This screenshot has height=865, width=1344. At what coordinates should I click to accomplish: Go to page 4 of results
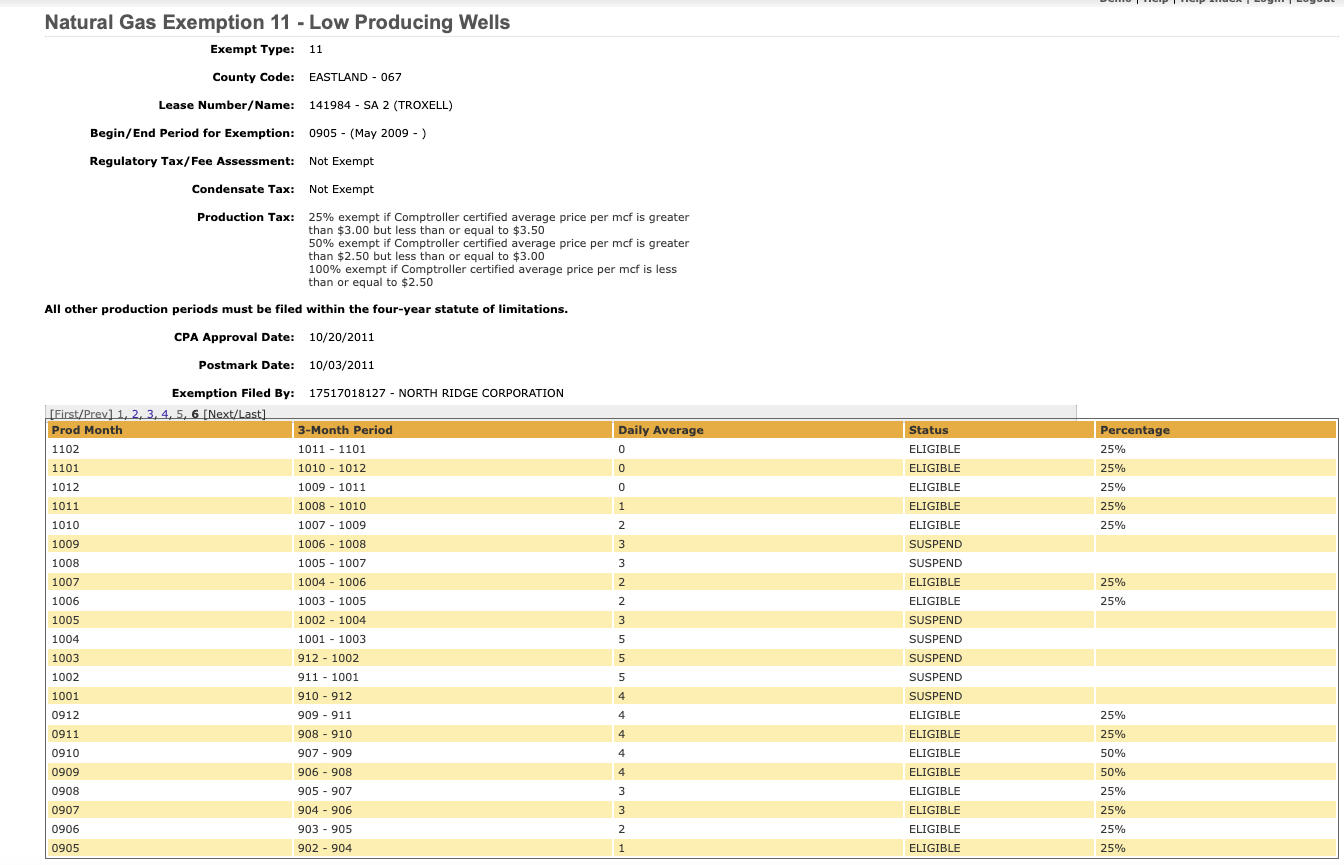coord(165,414)
